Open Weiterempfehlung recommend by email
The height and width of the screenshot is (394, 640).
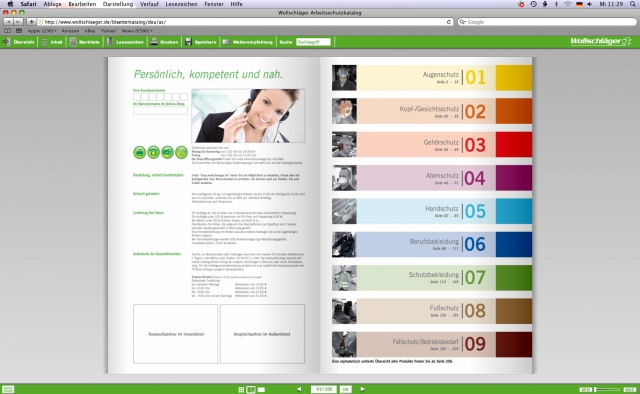(247, 42)
